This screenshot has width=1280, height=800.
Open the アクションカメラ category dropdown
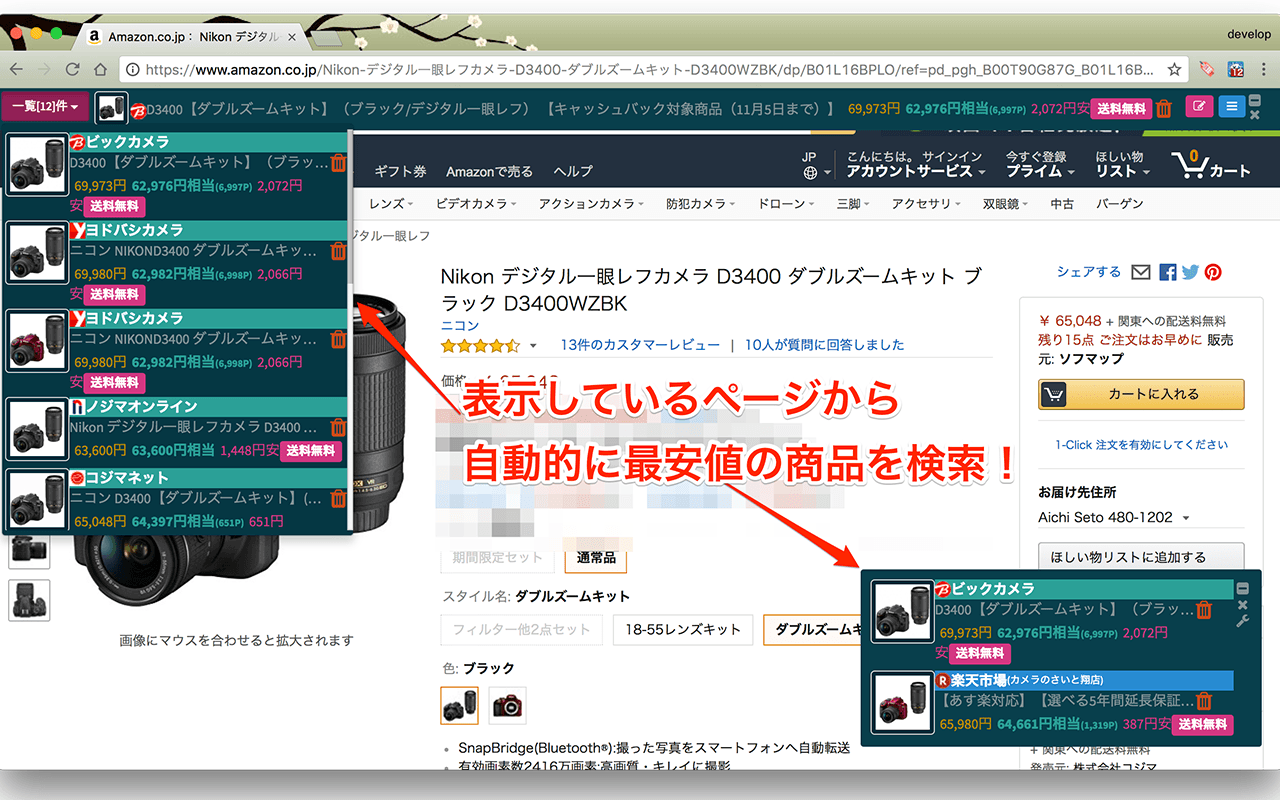pyautogui.click(x=591, y=204)
